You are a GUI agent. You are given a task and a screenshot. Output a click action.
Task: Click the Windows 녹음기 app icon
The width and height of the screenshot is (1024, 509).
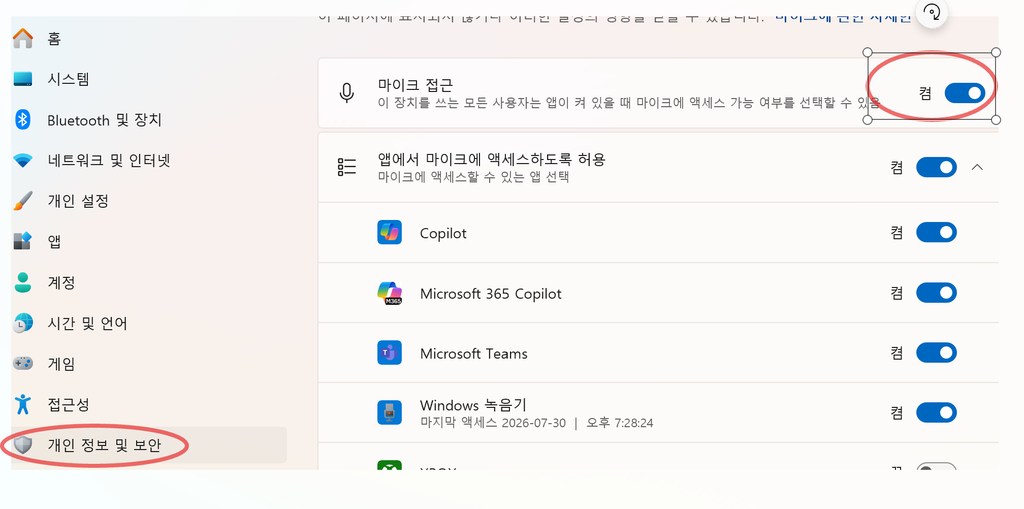pos(389,413)
